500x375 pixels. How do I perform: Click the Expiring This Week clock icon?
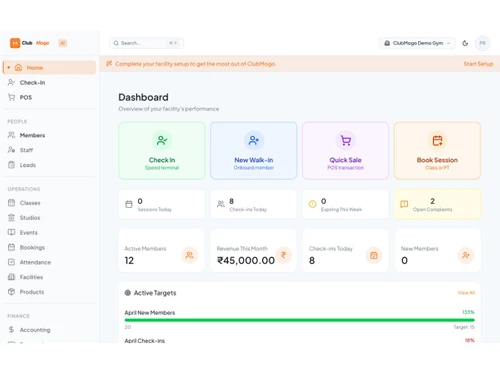pos(312,204)
